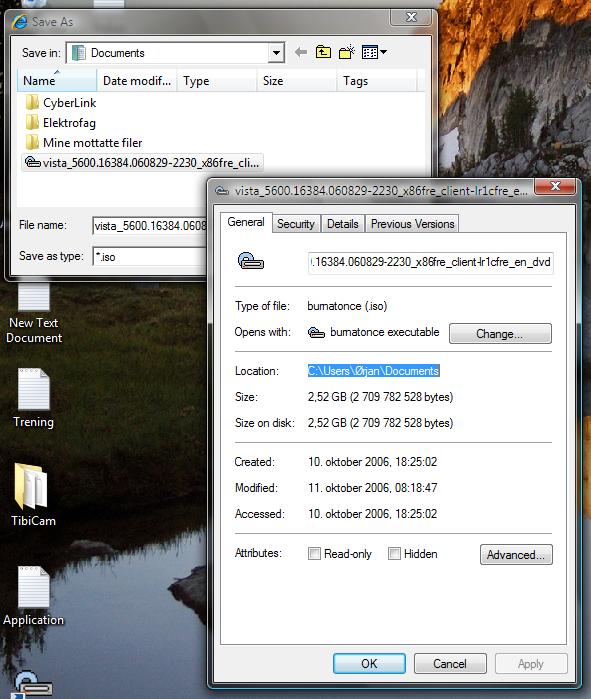Viewport: 591px width, 699px height.
Task: Sort by Date modified column header
Action: [137, 81]
